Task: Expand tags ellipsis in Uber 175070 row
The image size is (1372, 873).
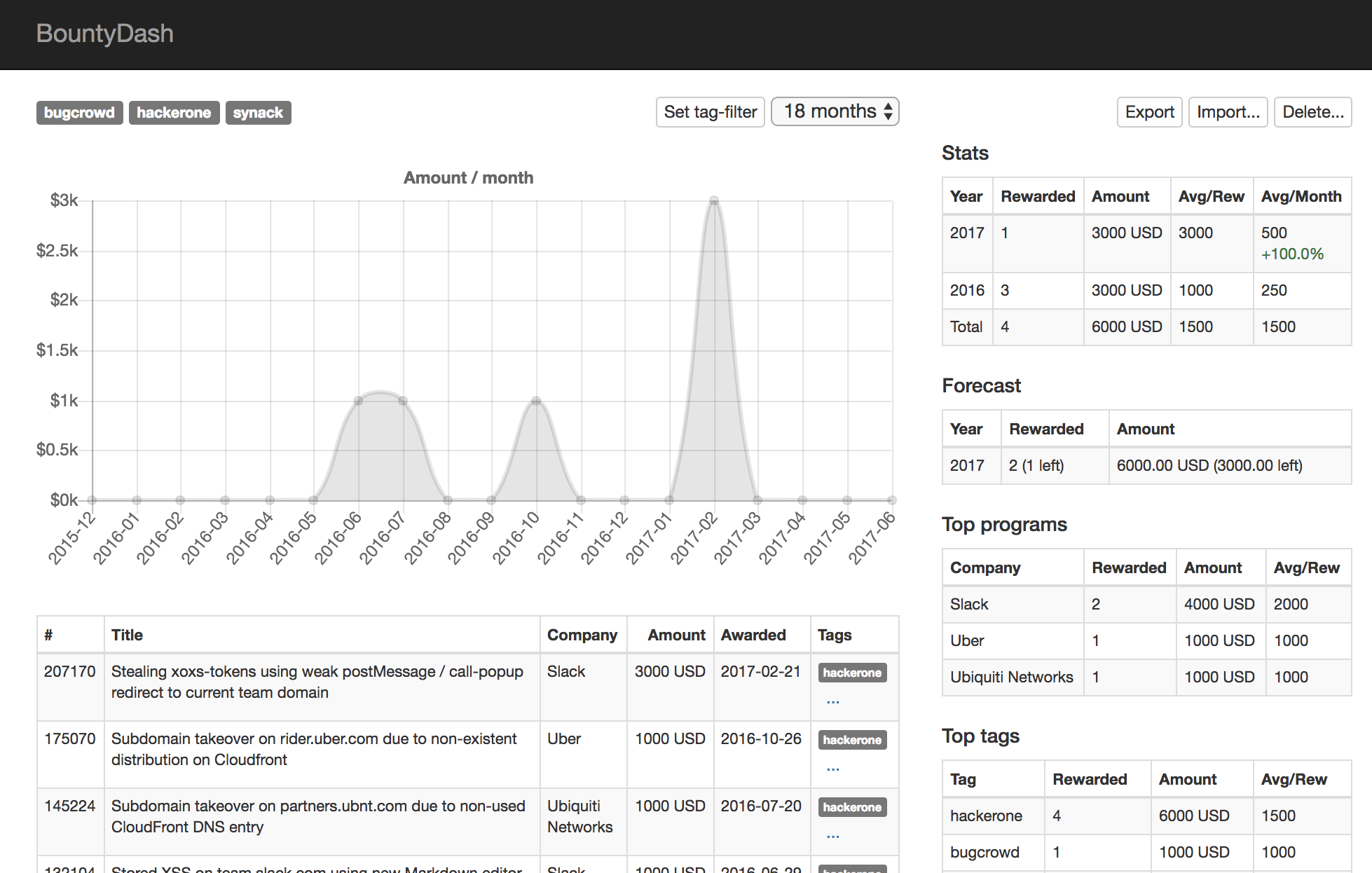Action: pos(832,768)
